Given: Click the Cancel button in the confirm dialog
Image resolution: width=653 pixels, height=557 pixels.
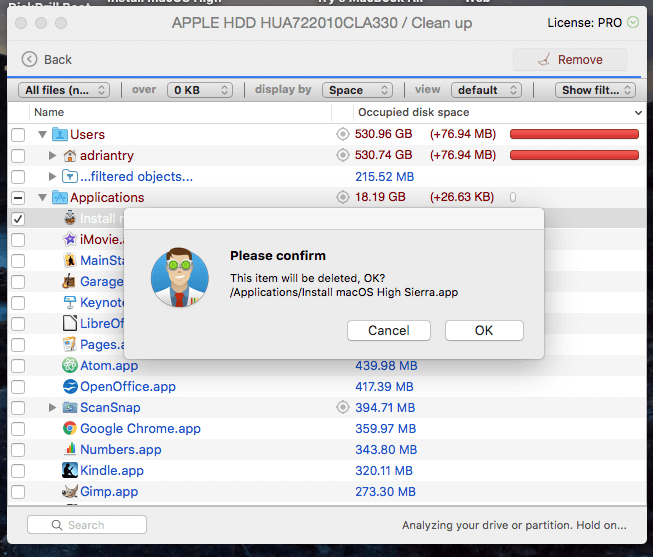Looking at the screenshot, I should (389, 330).
